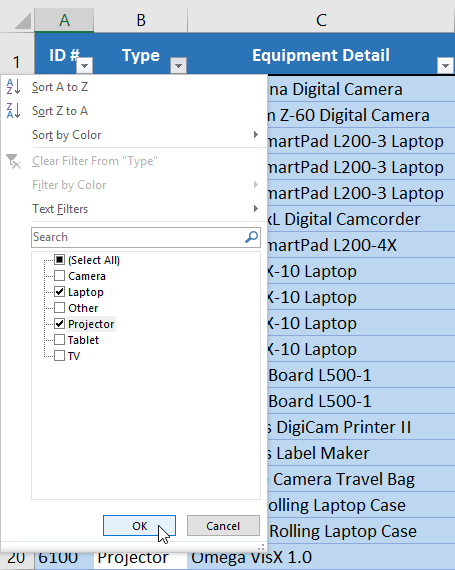Check the Camera checkbox
455x570 pixels.
[x=60, y=276]
